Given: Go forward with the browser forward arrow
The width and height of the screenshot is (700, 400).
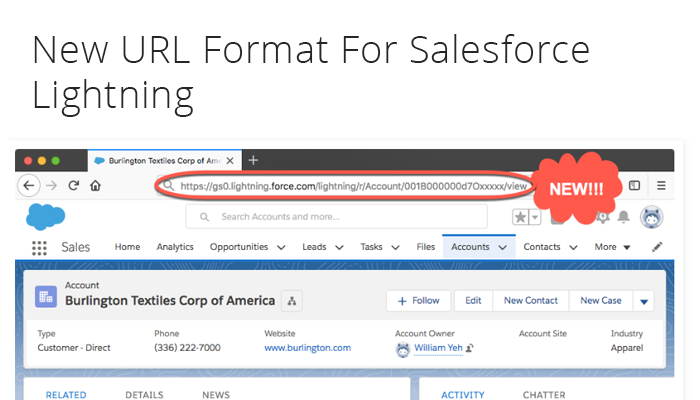Looking at the screenshot, I should coord(52,185).
